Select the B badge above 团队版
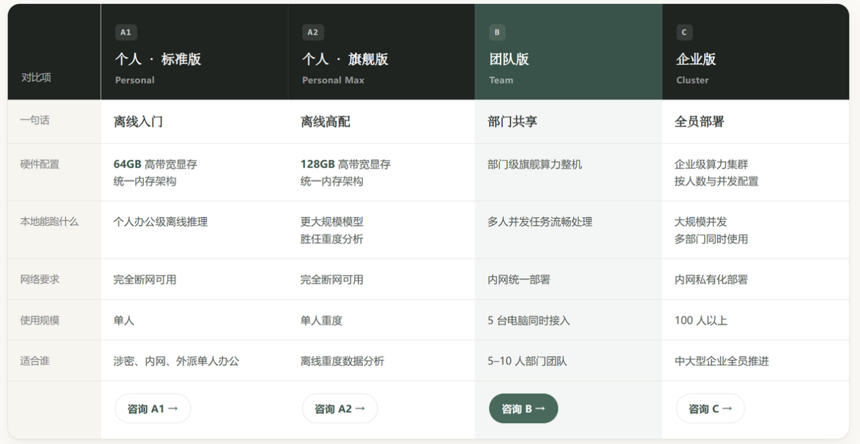The image size is (860, 444). [x=497, y=32]
